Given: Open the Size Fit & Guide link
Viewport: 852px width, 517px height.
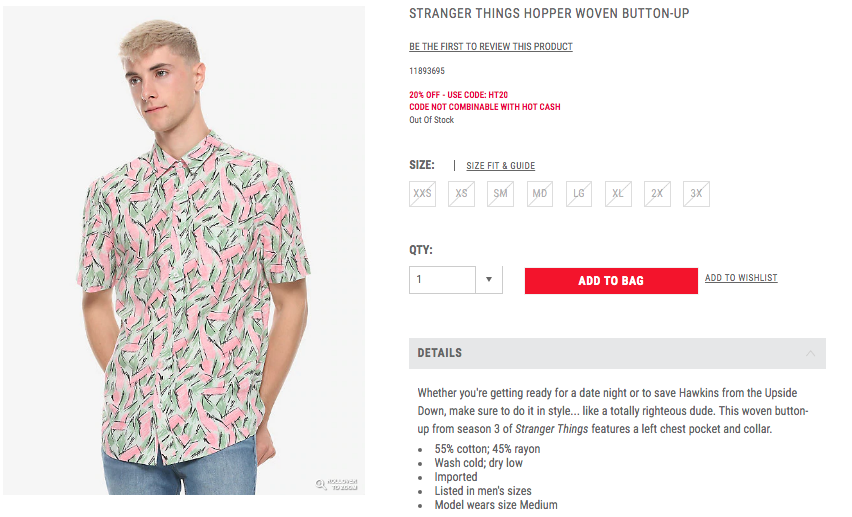Looking at the screenshot, I should (x=500, y=166).
